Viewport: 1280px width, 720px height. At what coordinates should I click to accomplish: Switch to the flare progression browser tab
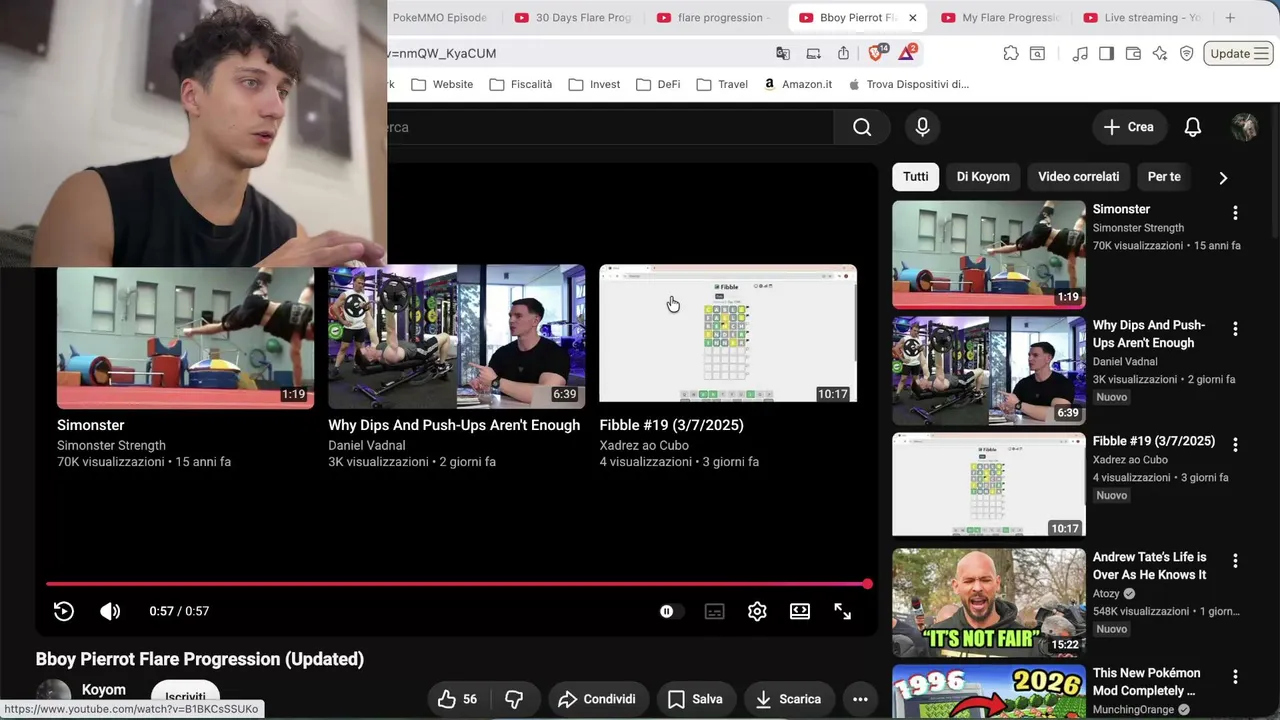point(715,17)
